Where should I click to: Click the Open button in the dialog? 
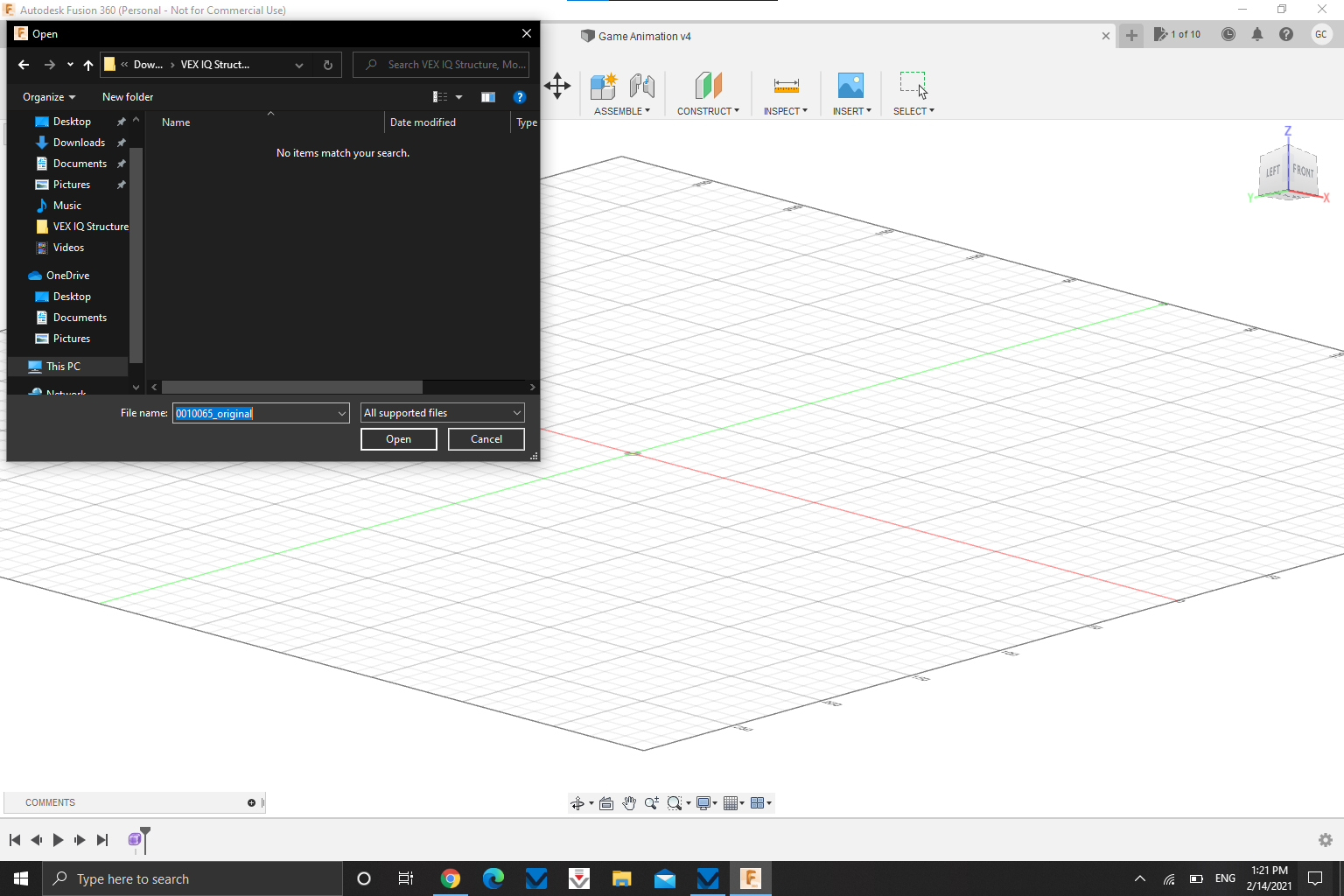click(398, 438)
